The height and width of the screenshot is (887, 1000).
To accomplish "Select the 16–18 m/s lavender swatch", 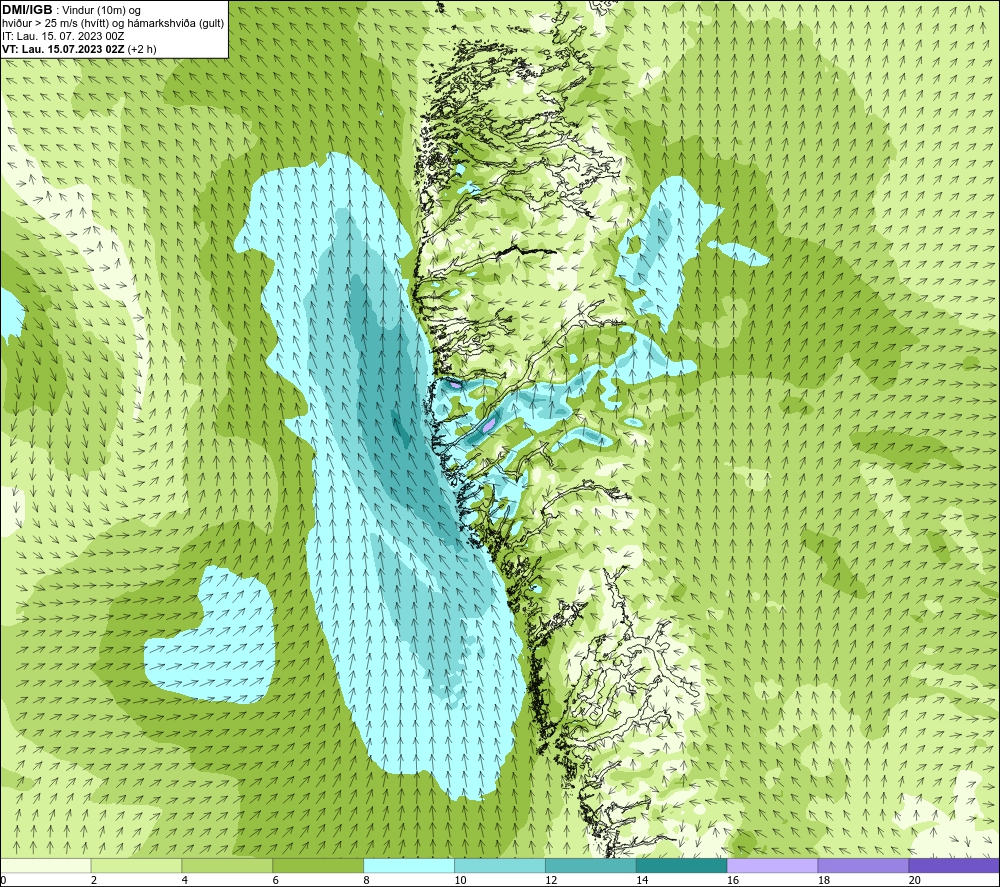I will (772, 865).
